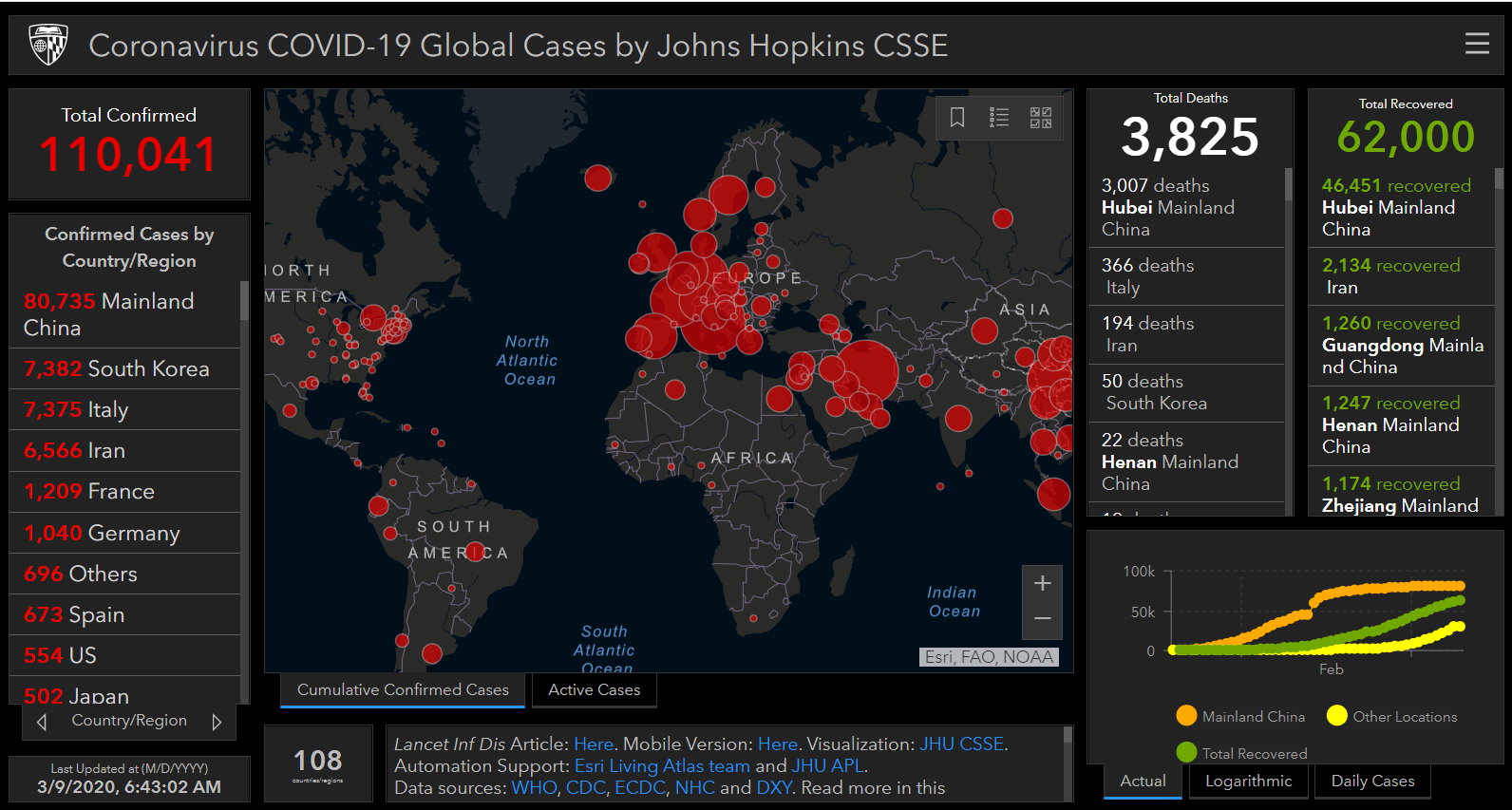The width and height of the screenshot is (1512, 810).
Task: Zoom in on the map with plus
Action: click(1042, 583)
